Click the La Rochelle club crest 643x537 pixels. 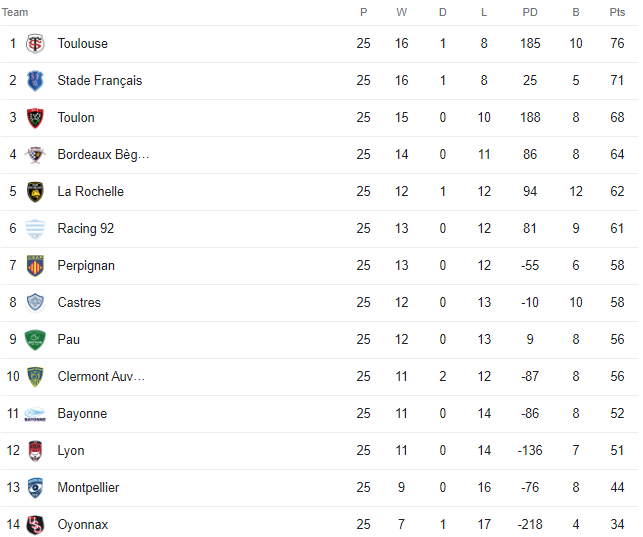click(x=35, y=192)
